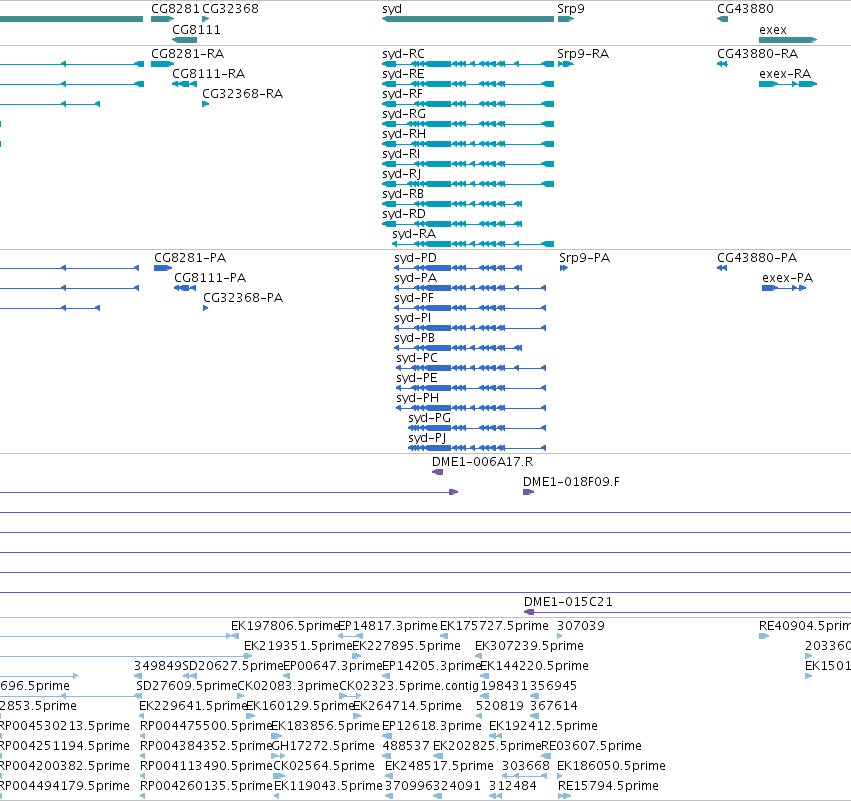Viewport: 851px width, 801px height.
Task: Click the CG8281-PA protein label
Action: pos(190,258)
